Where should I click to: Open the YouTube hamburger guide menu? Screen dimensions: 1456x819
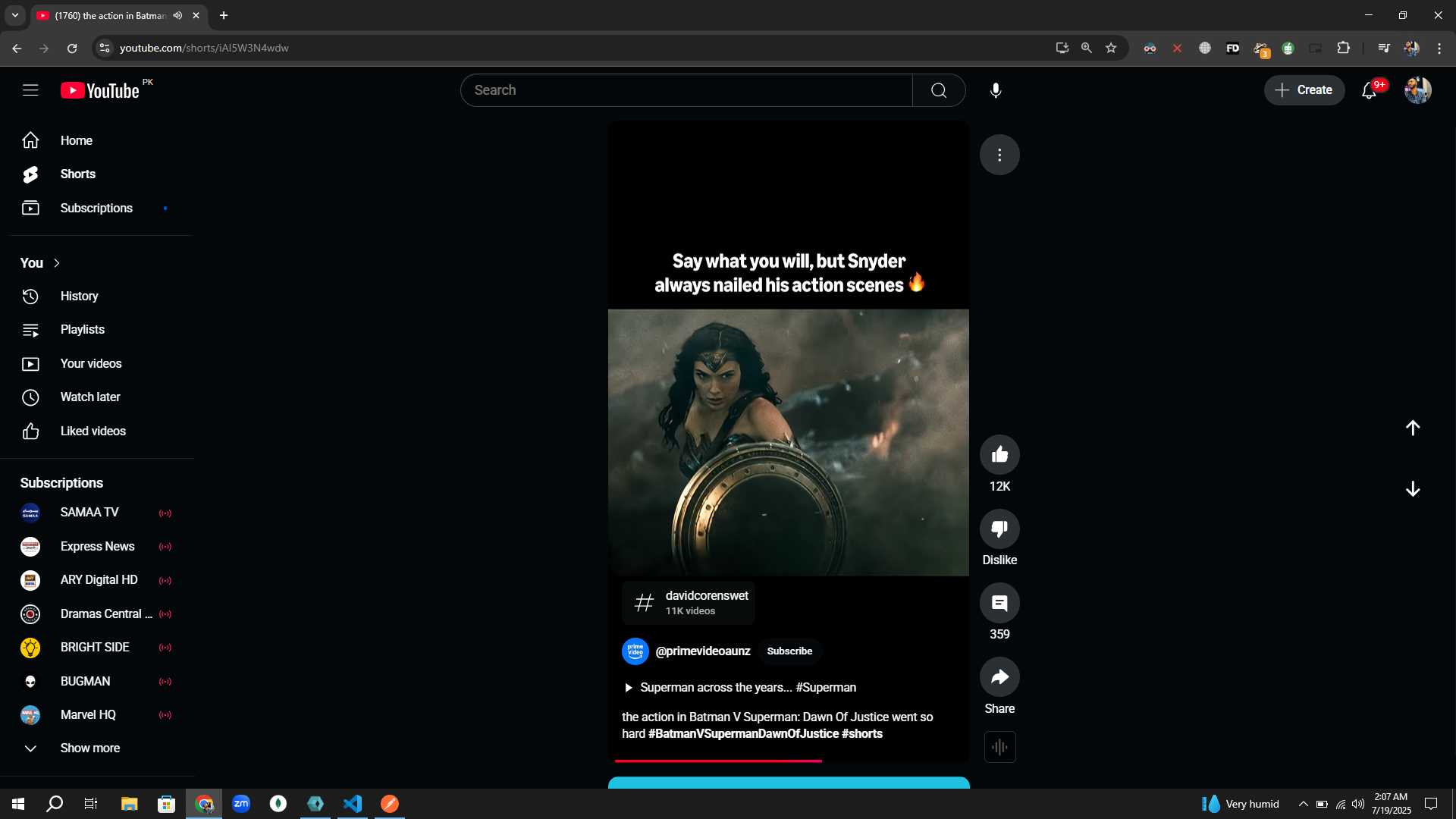(30, 90)
